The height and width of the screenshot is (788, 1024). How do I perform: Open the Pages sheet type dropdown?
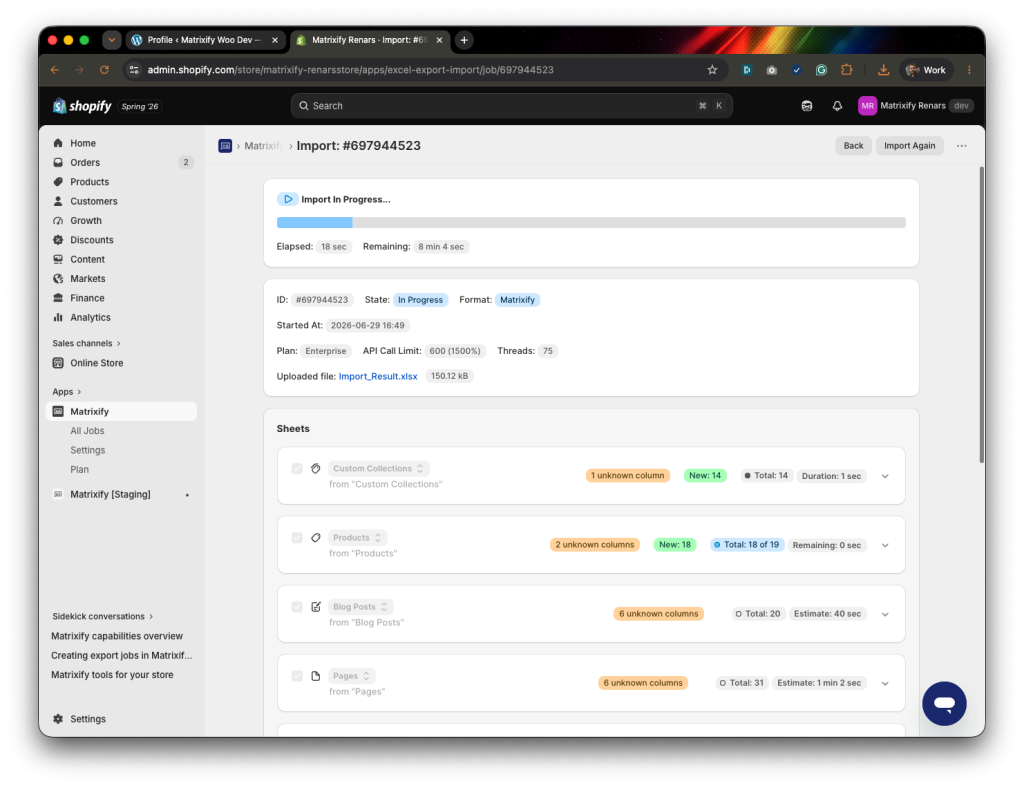[351, 676]
